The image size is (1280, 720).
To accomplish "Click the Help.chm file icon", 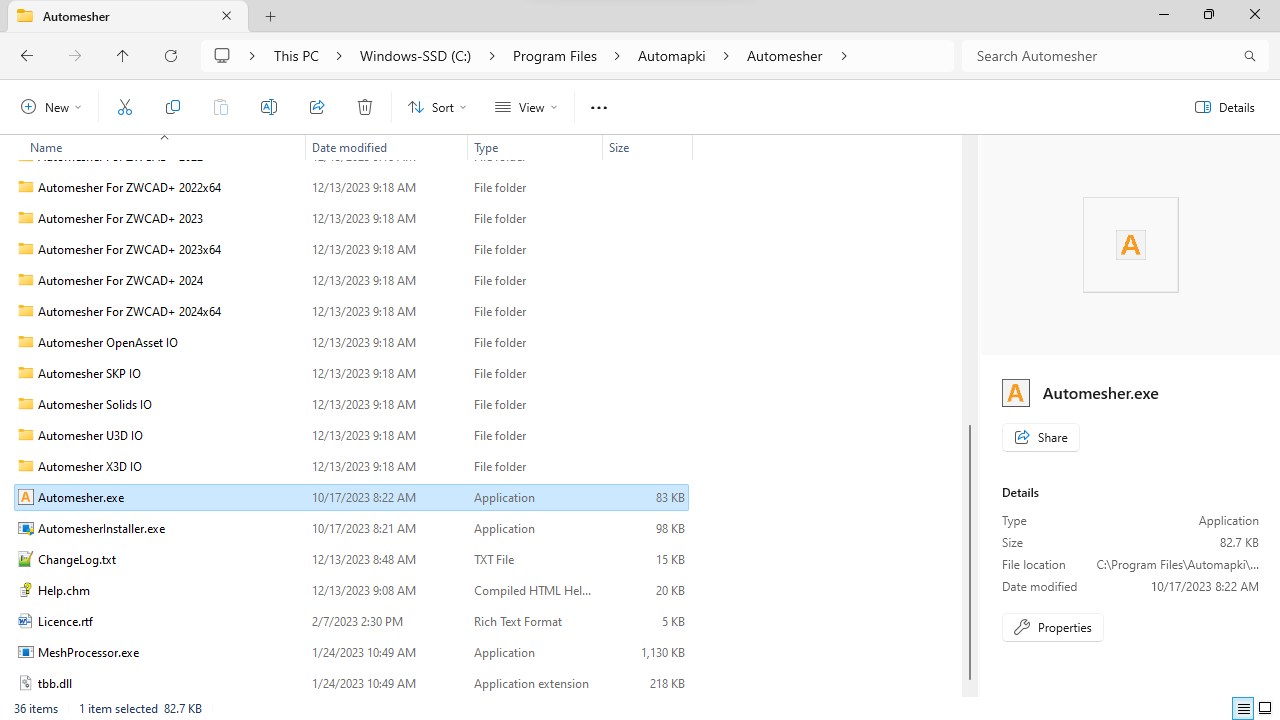I will click(26, 590).
